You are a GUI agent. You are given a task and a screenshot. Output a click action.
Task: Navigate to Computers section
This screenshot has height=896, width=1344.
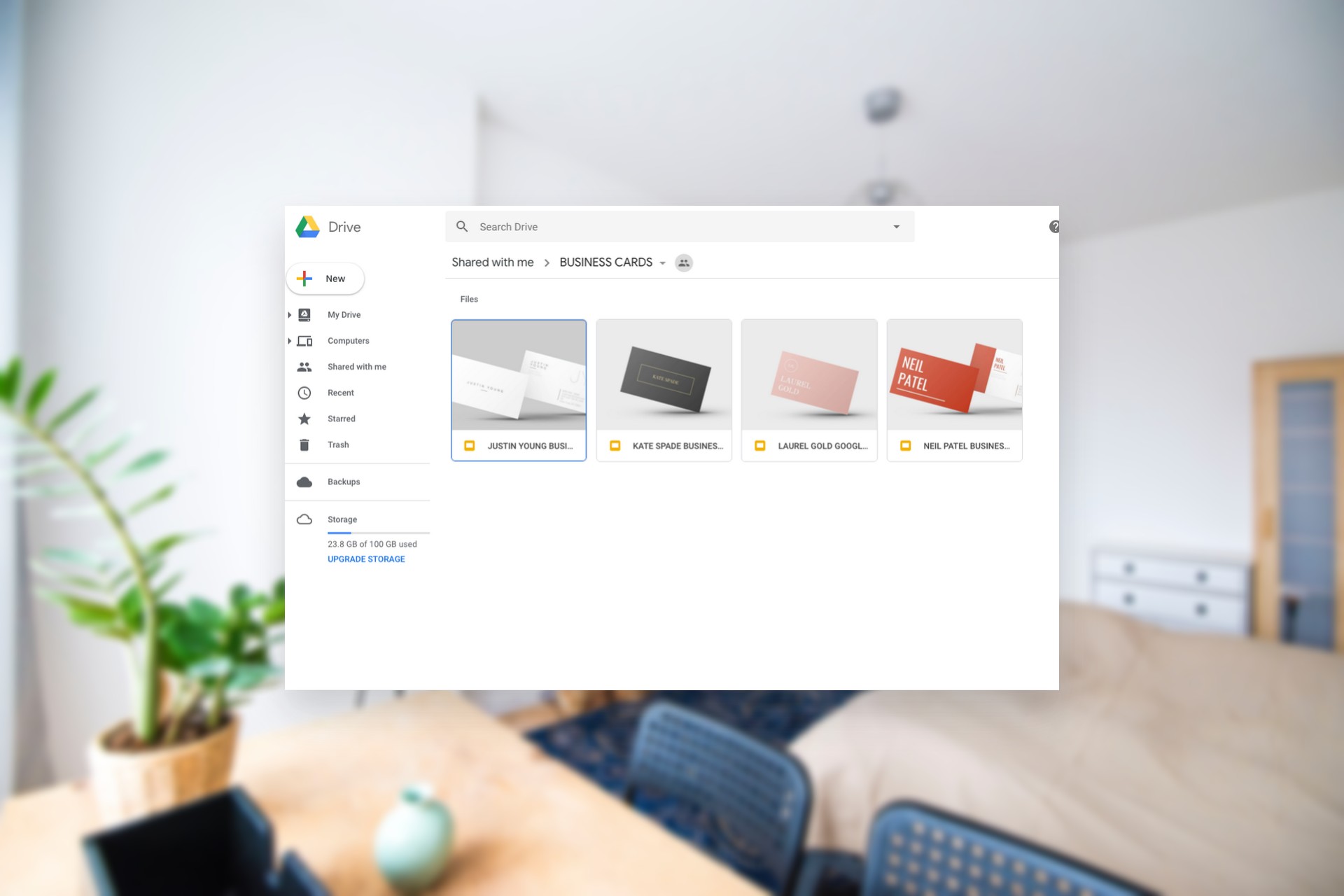(348, 340)
